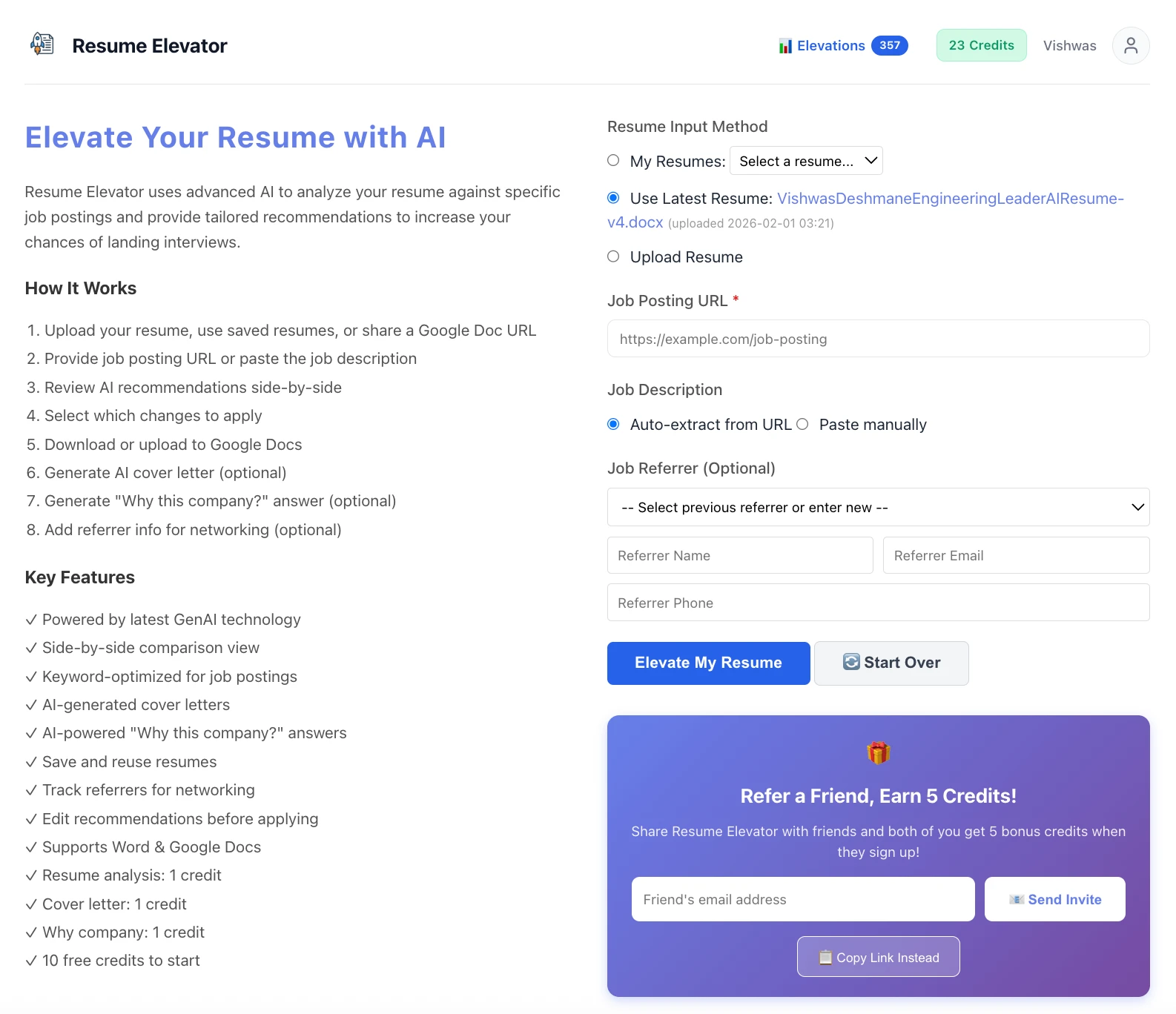The width and height of the screenshot is (1176, 1014).
Task: Open the latest resume docx link
Action: 949,199
